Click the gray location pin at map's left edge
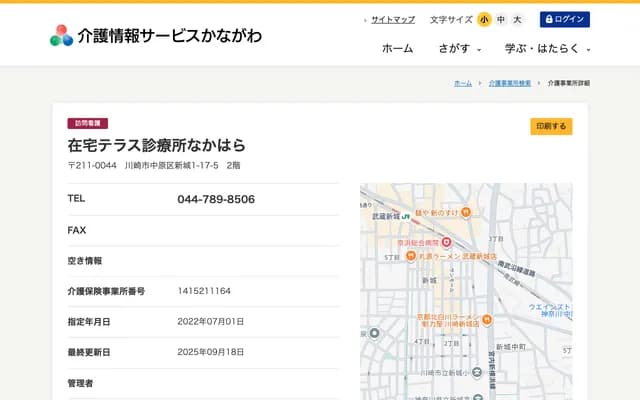Screen dimensions: 640x400 (374, 333)
